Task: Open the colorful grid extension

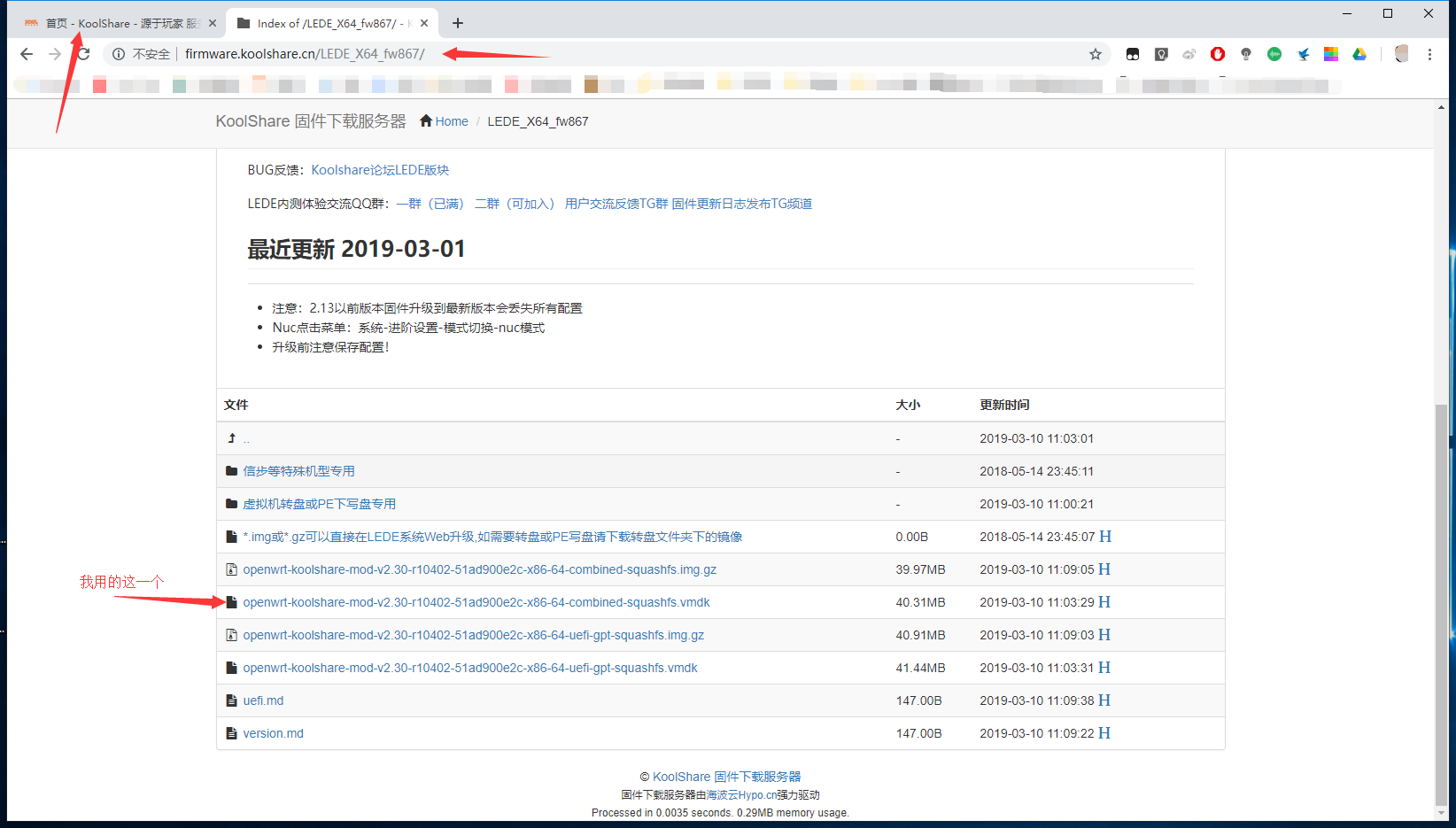Action: tap(1331, 54)
